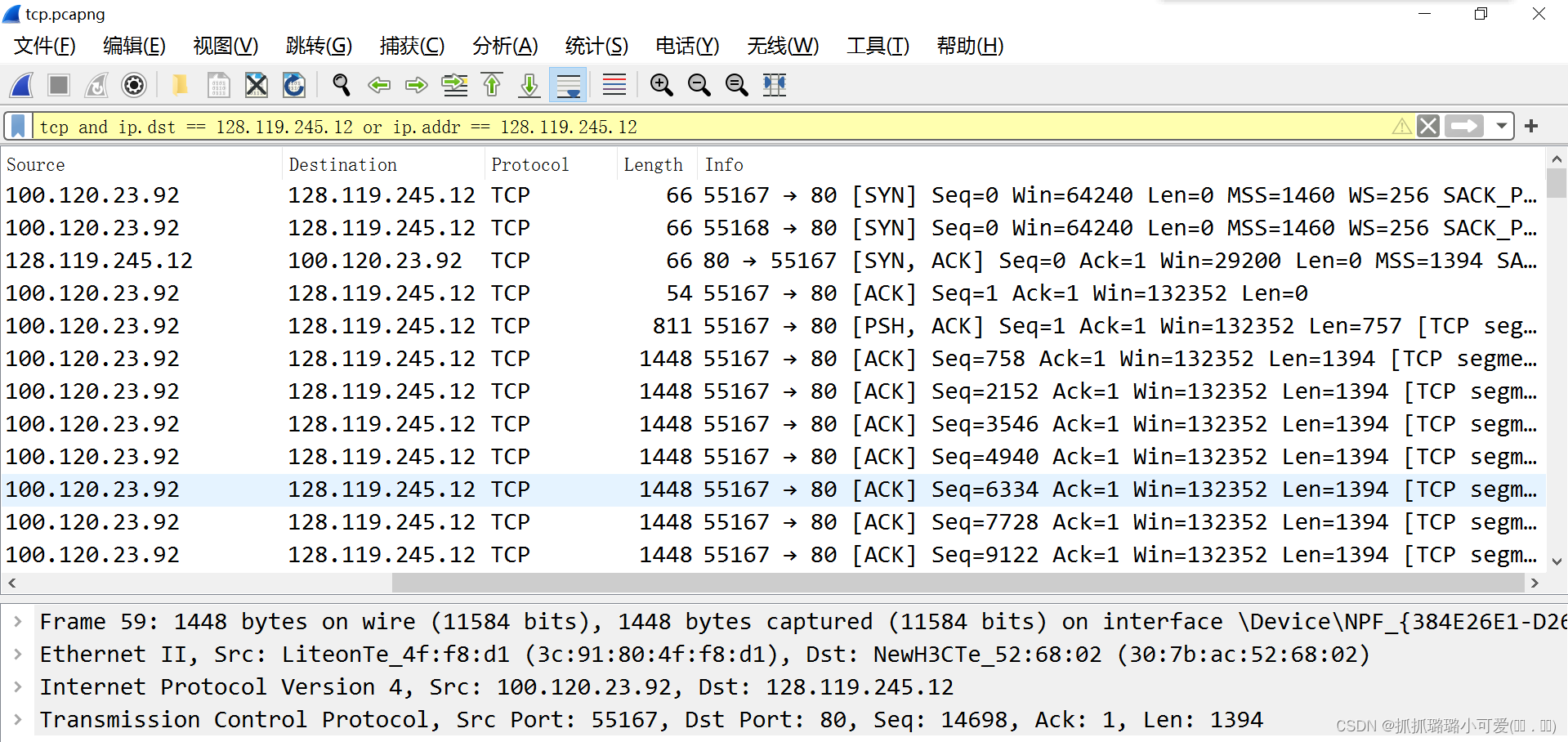This screenshot has height=742, width=1568.
Task: Expand the Frame 59 details row
Action: (18, 622)
